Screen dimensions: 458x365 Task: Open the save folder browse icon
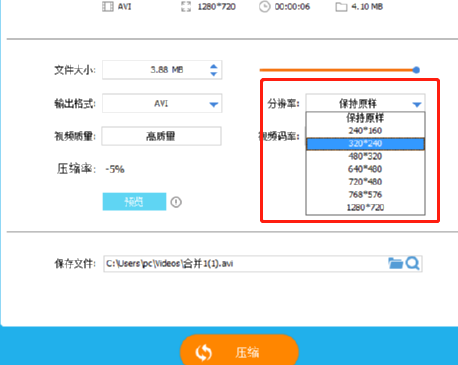[396, 263]
